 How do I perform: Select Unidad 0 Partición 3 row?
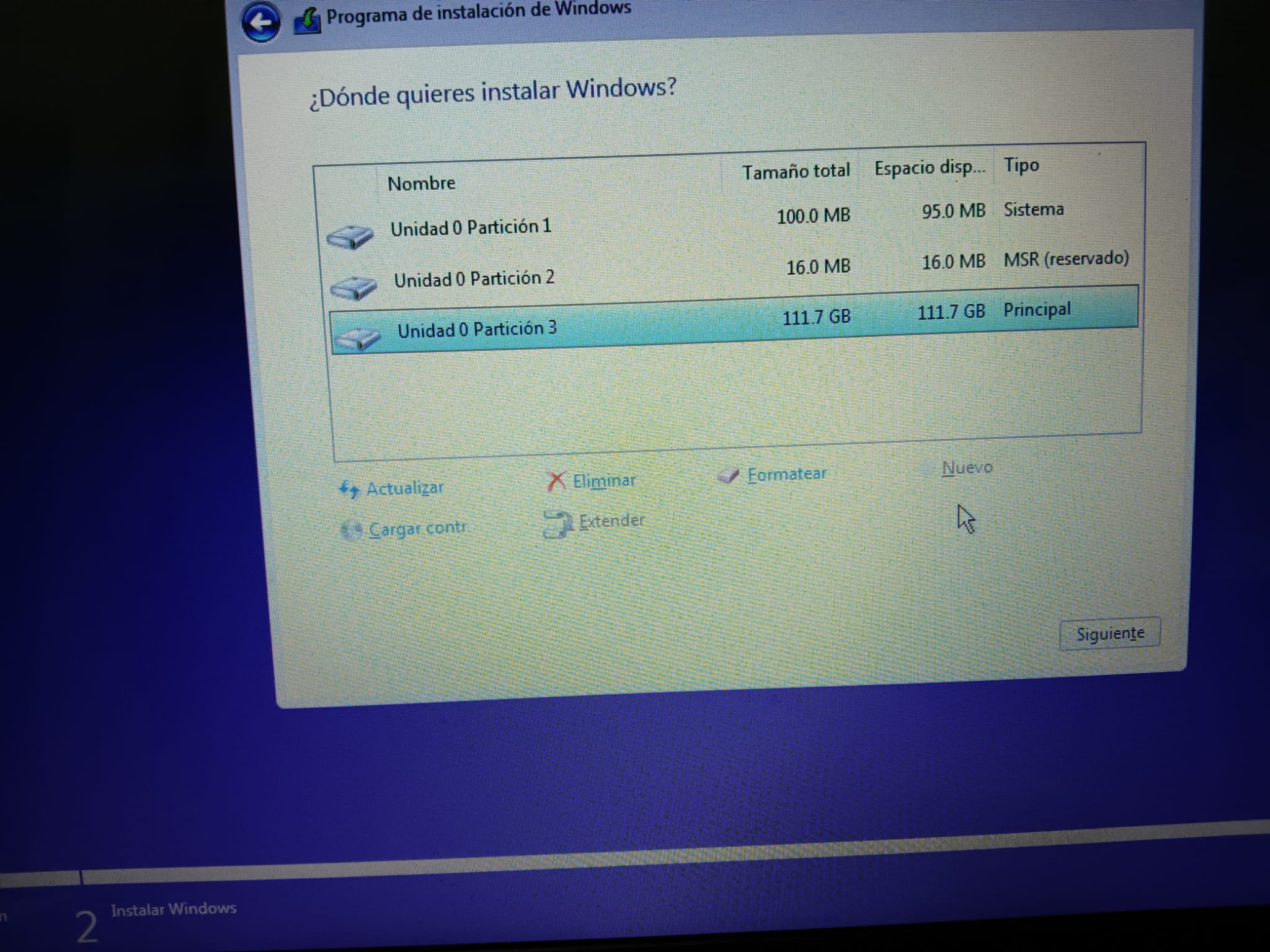tap(477, 329)
